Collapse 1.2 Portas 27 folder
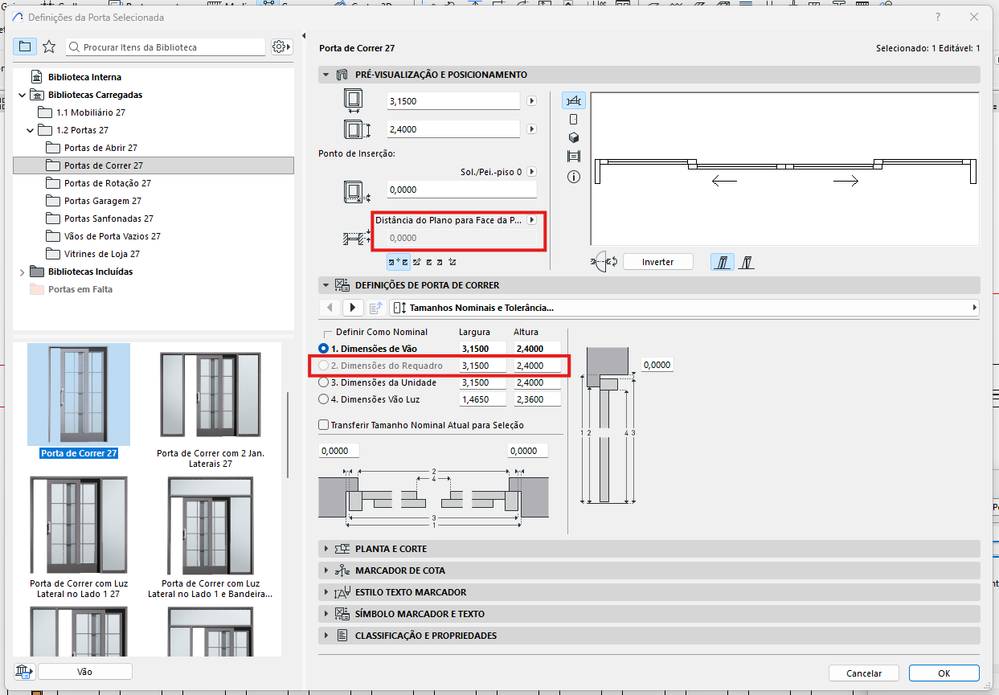 pyautogui.click(x=30, y=130)
